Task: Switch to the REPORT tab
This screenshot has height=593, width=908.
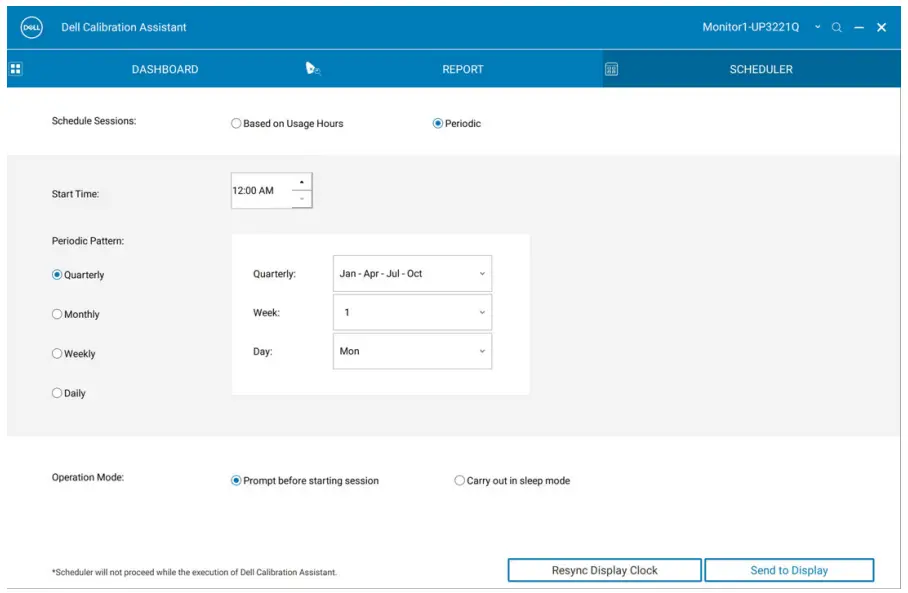Action: point(463,69)
